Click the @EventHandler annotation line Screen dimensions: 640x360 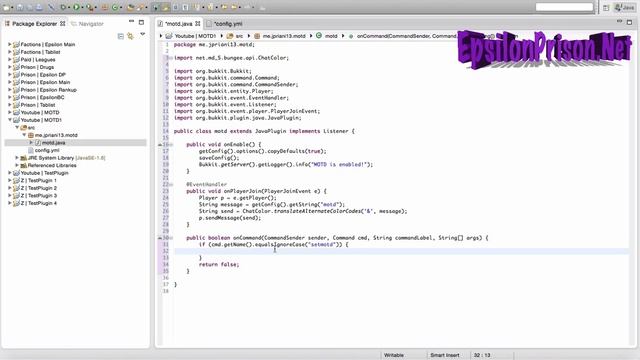[207, 184]
